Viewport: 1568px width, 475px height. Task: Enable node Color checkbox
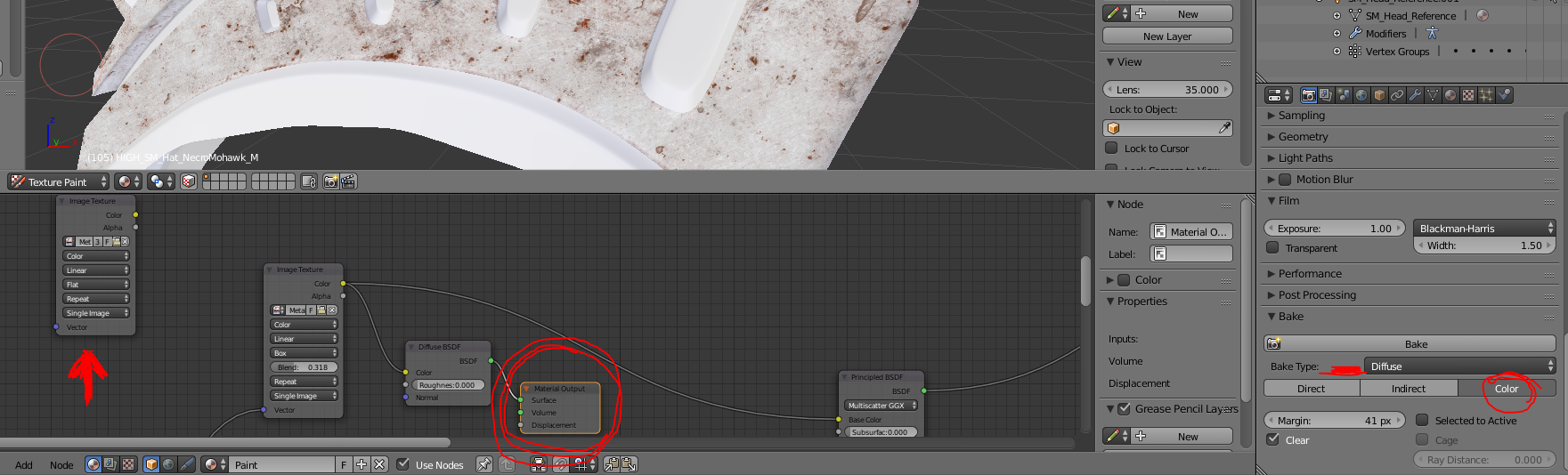coord(1124,279)
